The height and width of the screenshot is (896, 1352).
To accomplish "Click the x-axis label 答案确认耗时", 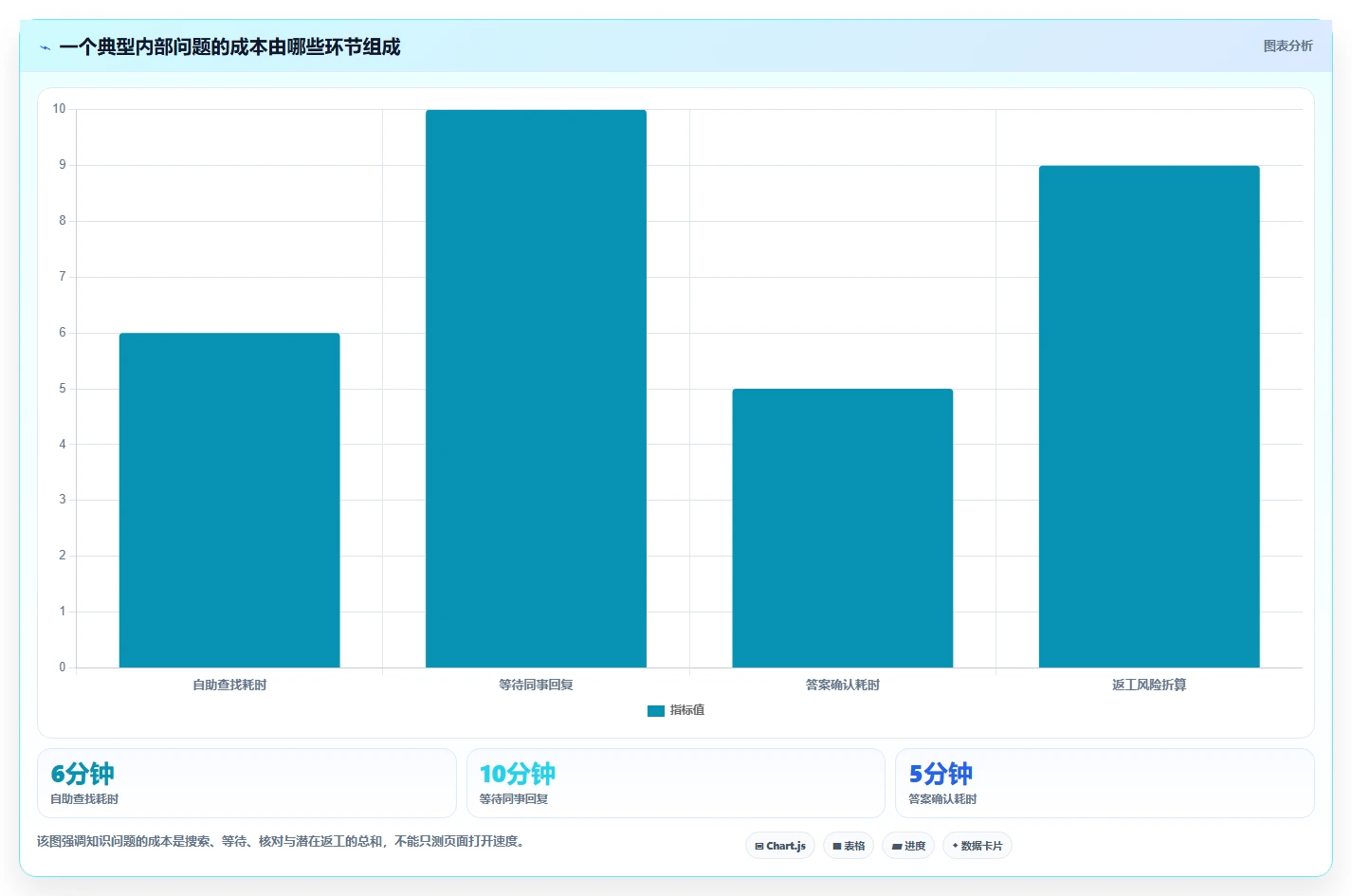I will point(843,685).
